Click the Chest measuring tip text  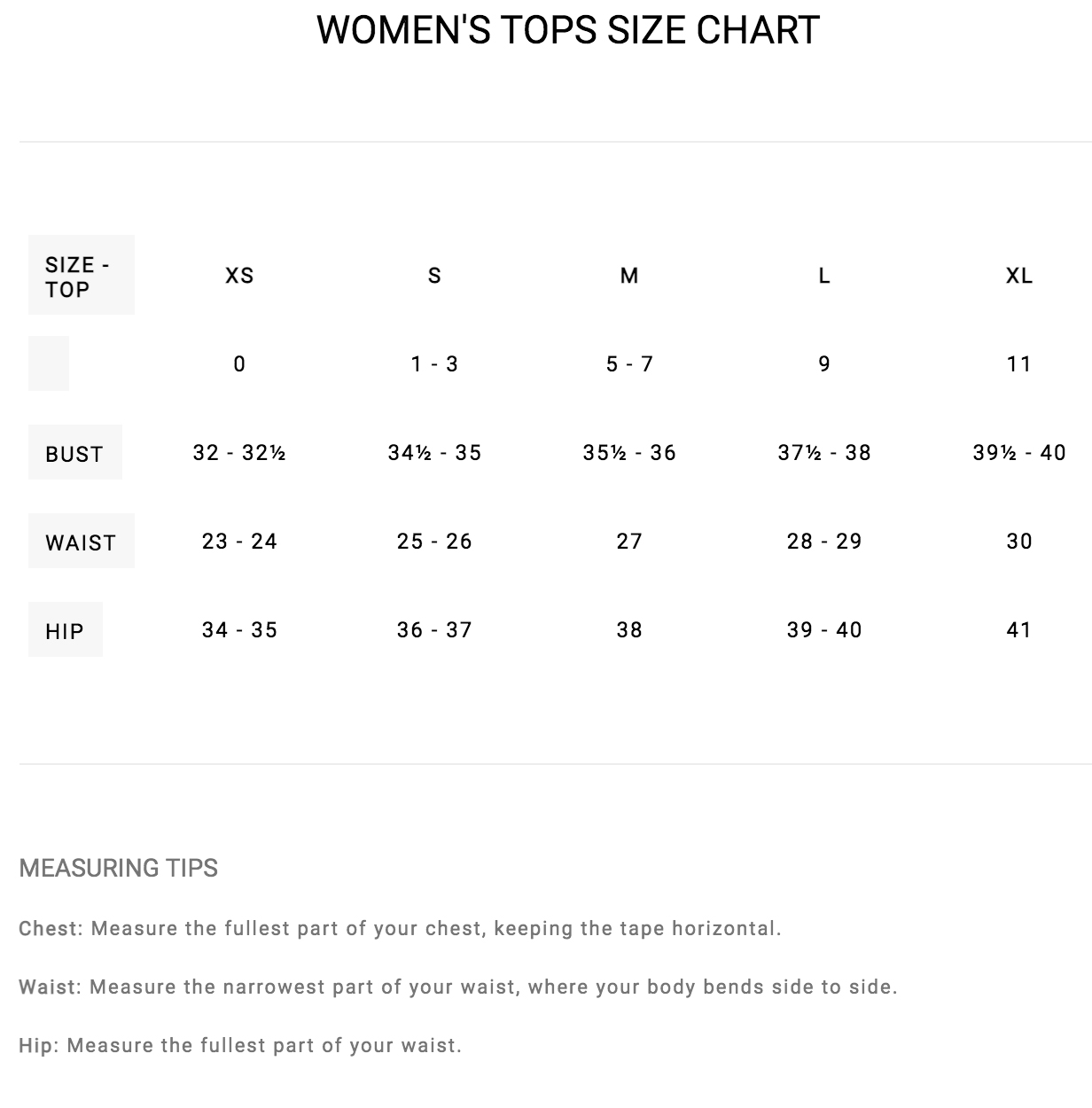(x=401, y=929)
